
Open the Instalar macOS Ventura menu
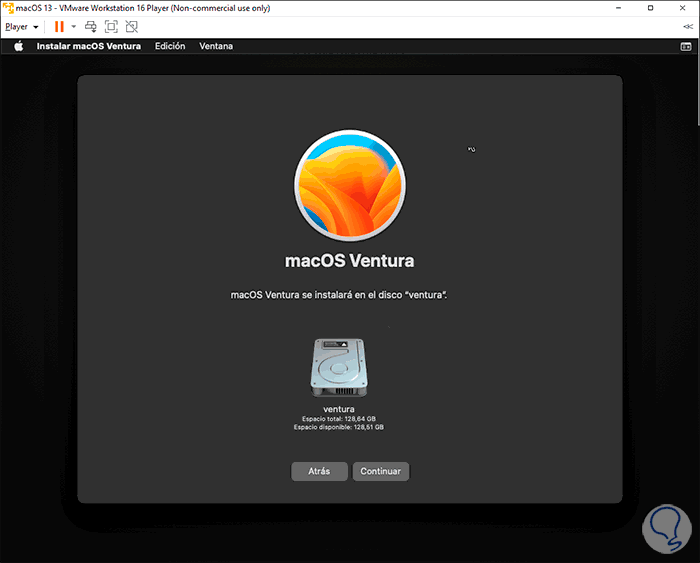(x=88, y=46)
